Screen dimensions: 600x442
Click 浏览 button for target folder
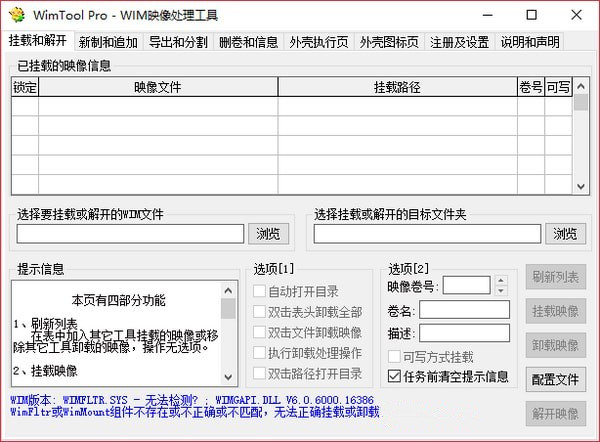(565, 234)
